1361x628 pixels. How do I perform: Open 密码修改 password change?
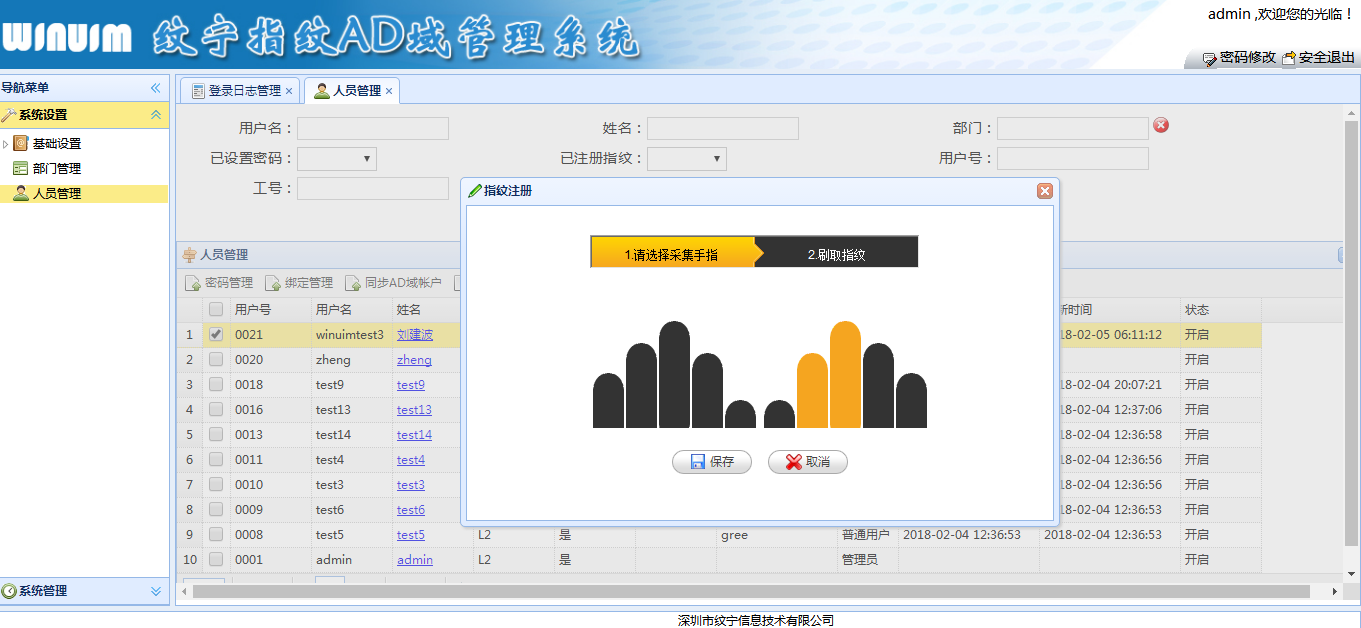point(1239,58)
